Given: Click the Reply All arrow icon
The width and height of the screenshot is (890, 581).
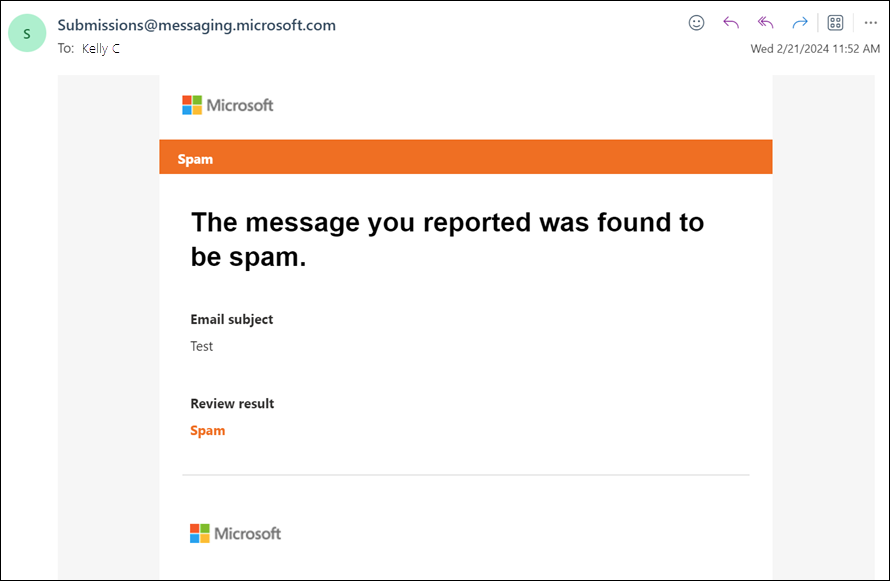Looking at the screenshot, I should coord(765,23).
